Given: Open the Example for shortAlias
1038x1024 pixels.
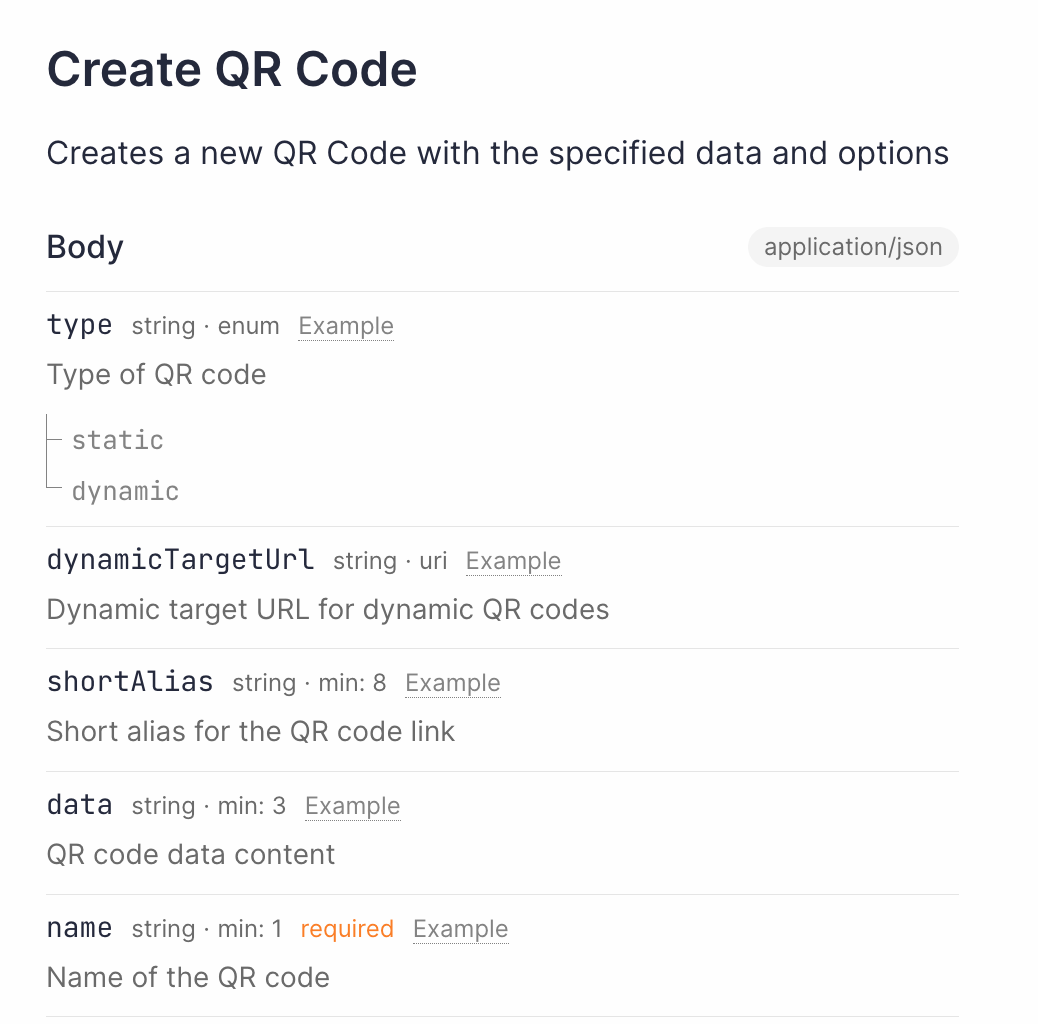Looking at the screenshot, I should [452, 683].
